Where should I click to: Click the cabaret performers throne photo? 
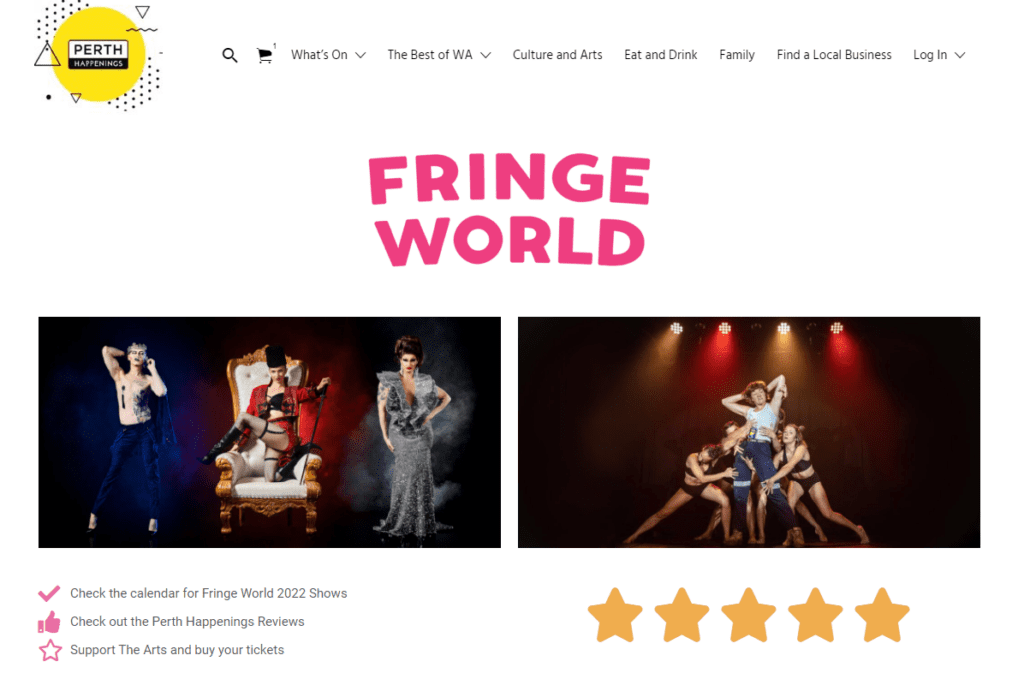point(270,432)
